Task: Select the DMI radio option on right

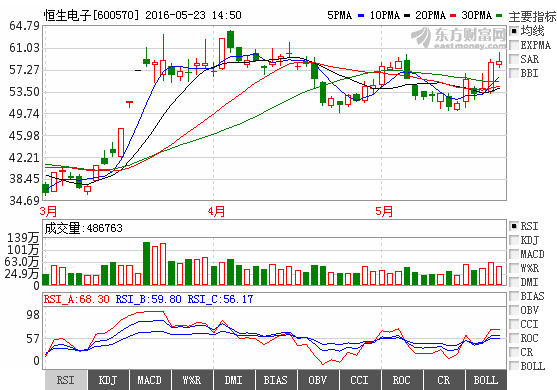Action: click(x=514, y=282)
